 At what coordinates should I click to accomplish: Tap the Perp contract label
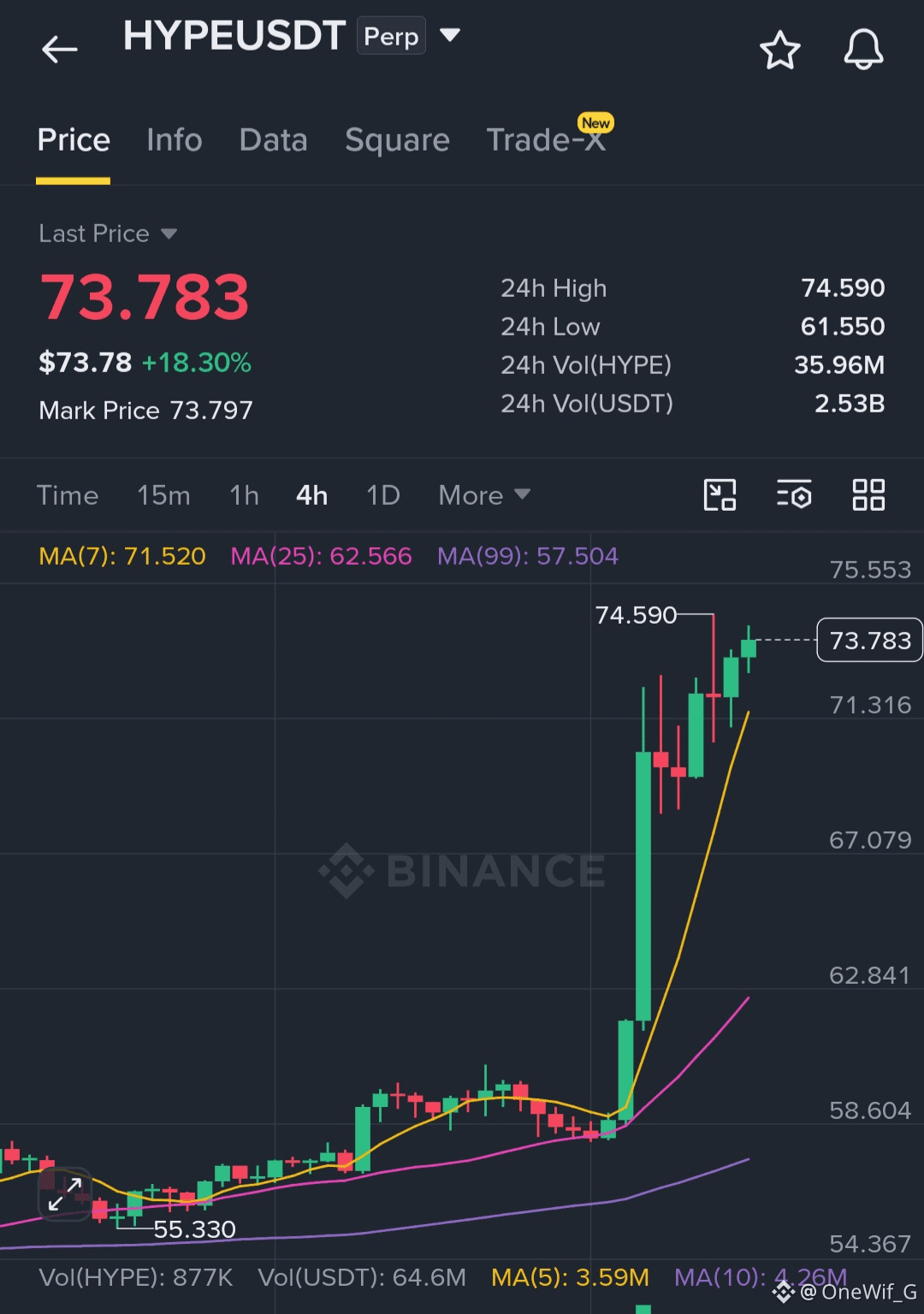pyautogui.click(x=391, y=36)
